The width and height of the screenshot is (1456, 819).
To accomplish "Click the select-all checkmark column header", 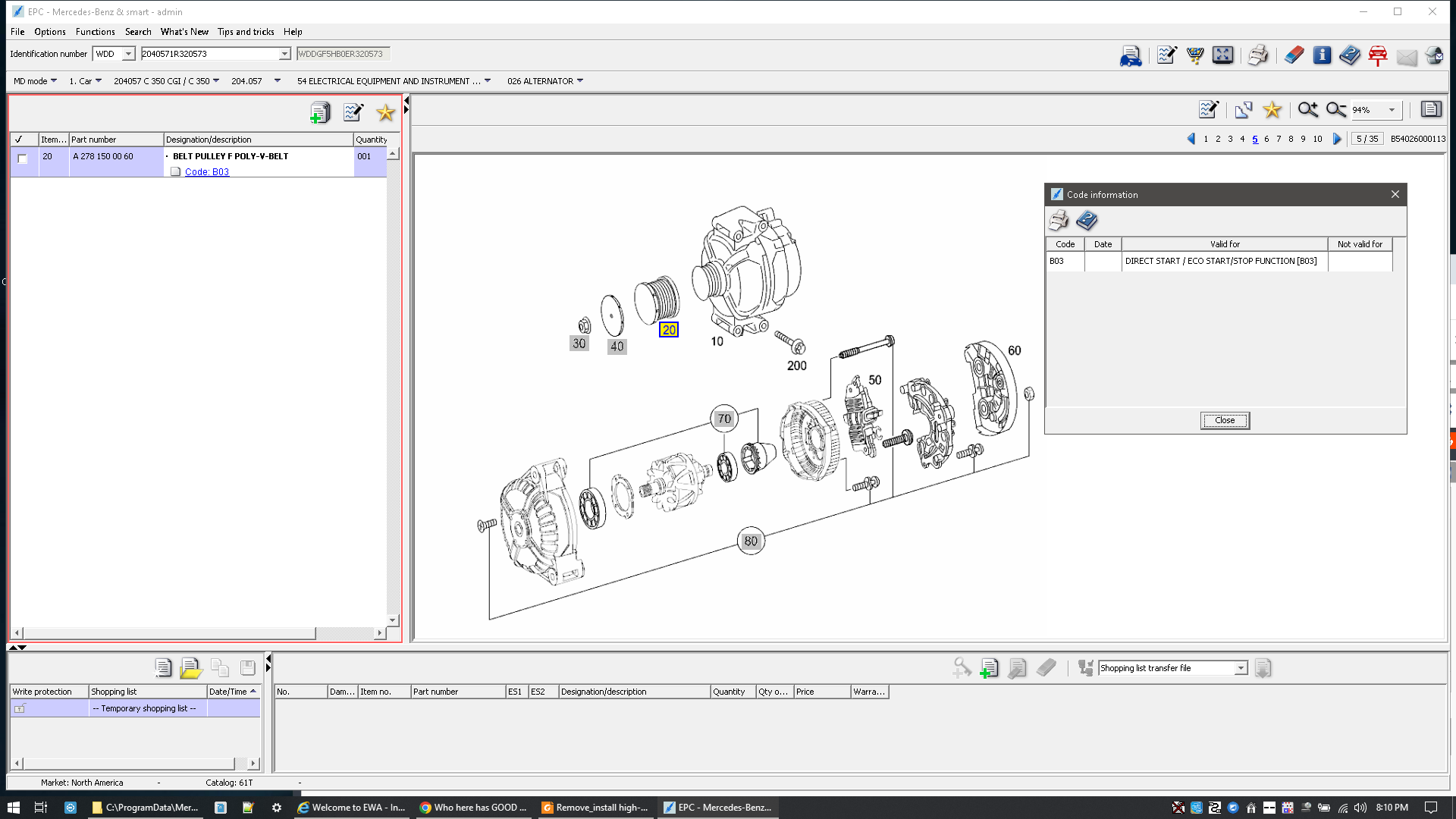I will [x=19, y=140].
